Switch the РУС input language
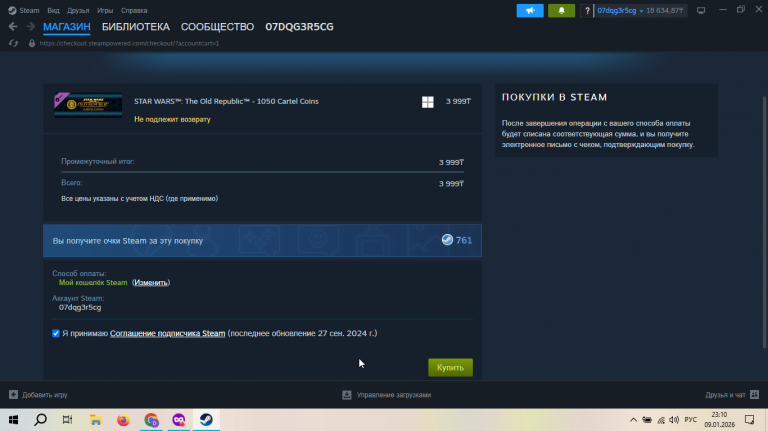The width and height of the screenshot is (768, 431). [x=691, y=420]
